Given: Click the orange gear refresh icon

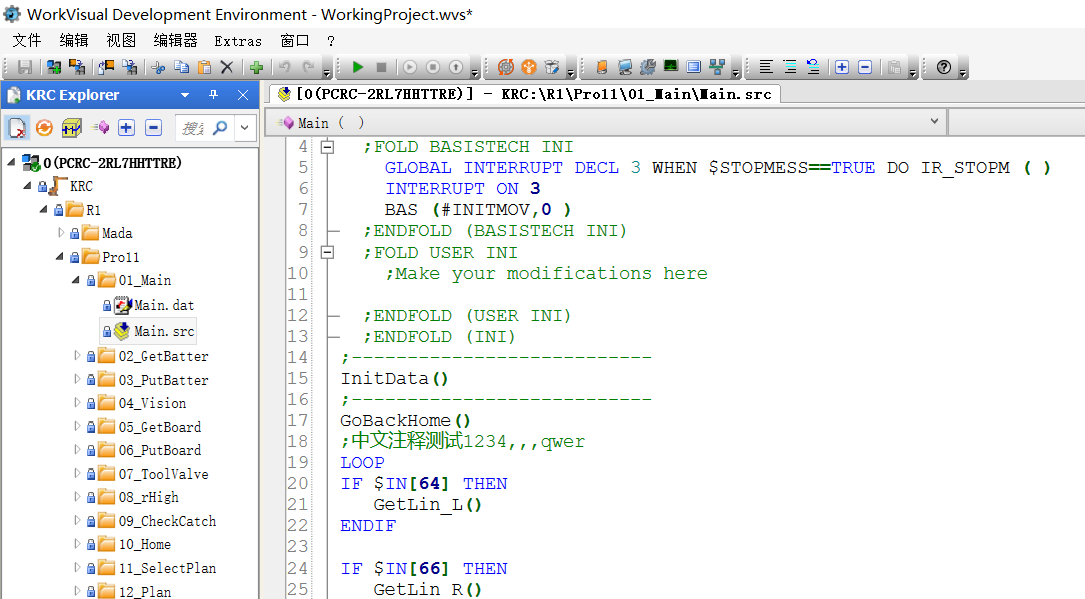Looking at the screenshot, I should click(x=506, y=67).
